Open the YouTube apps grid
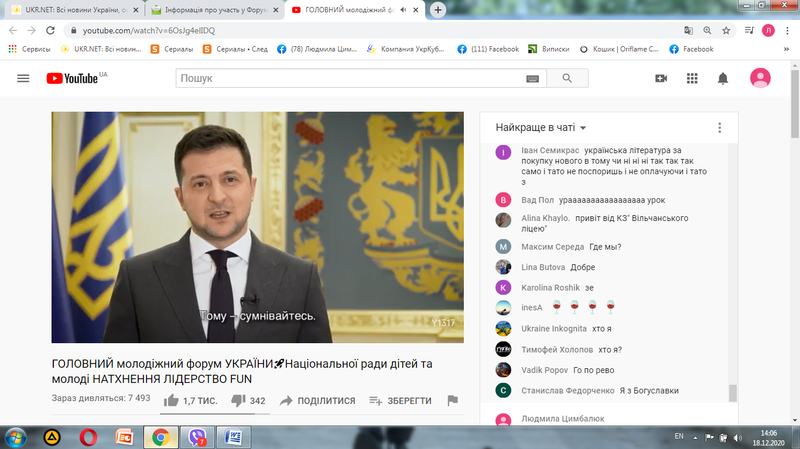Image resolution: width=800 pixels, height=449 pixels. (x=692, y=78)
